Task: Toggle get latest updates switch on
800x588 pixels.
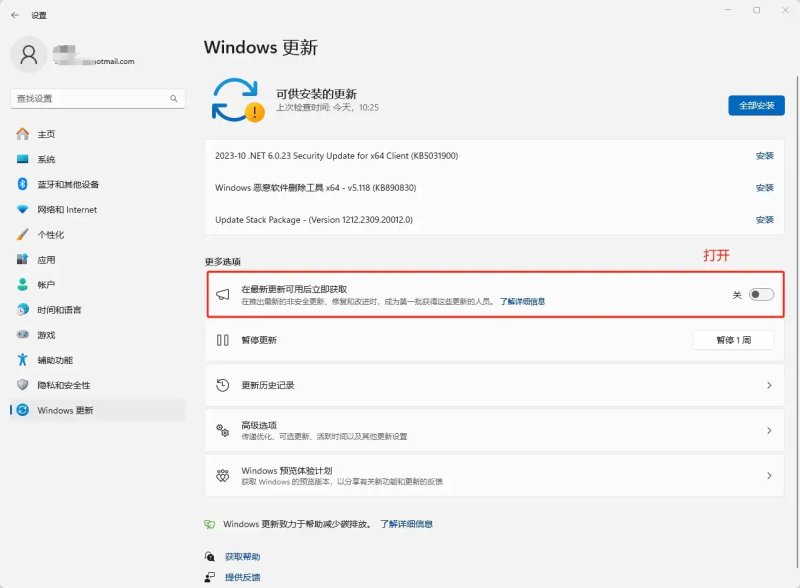Action: point(761,295)
